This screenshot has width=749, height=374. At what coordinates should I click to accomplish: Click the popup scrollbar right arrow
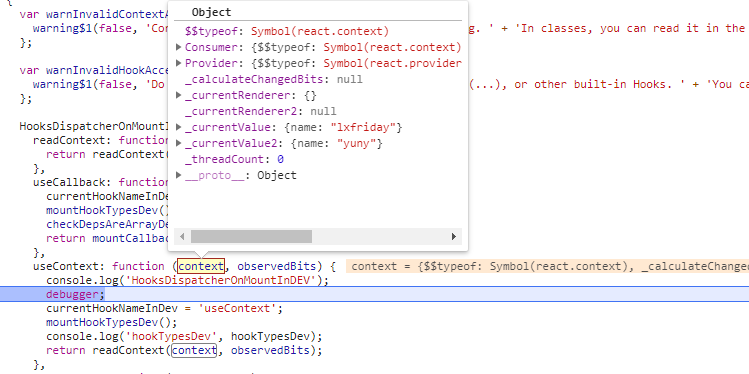[454, 236]
